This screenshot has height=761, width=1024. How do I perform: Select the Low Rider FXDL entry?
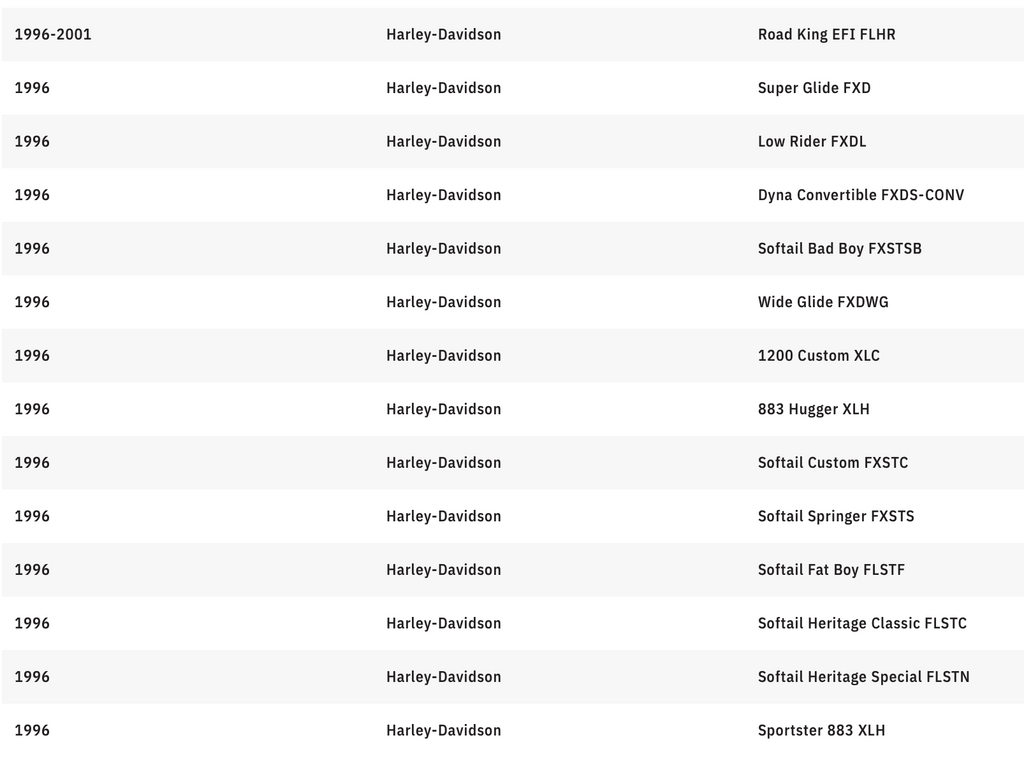pyautogui.click(x=812, y=141)
